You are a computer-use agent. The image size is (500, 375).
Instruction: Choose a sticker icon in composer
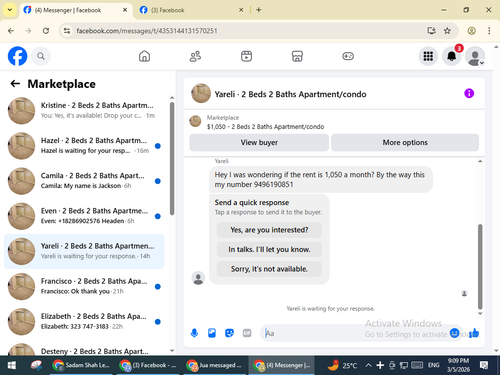(x=229, y=333)
